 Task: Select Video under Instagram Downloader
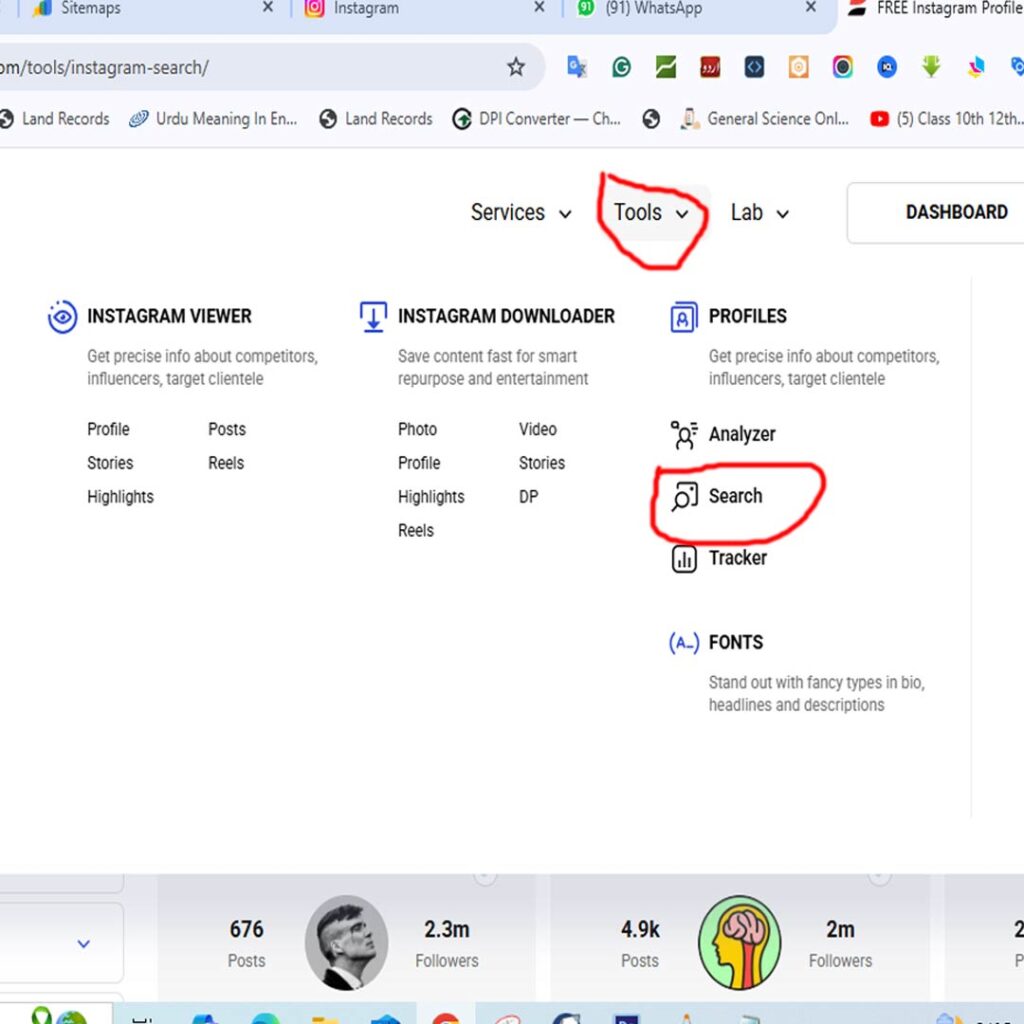538,429
